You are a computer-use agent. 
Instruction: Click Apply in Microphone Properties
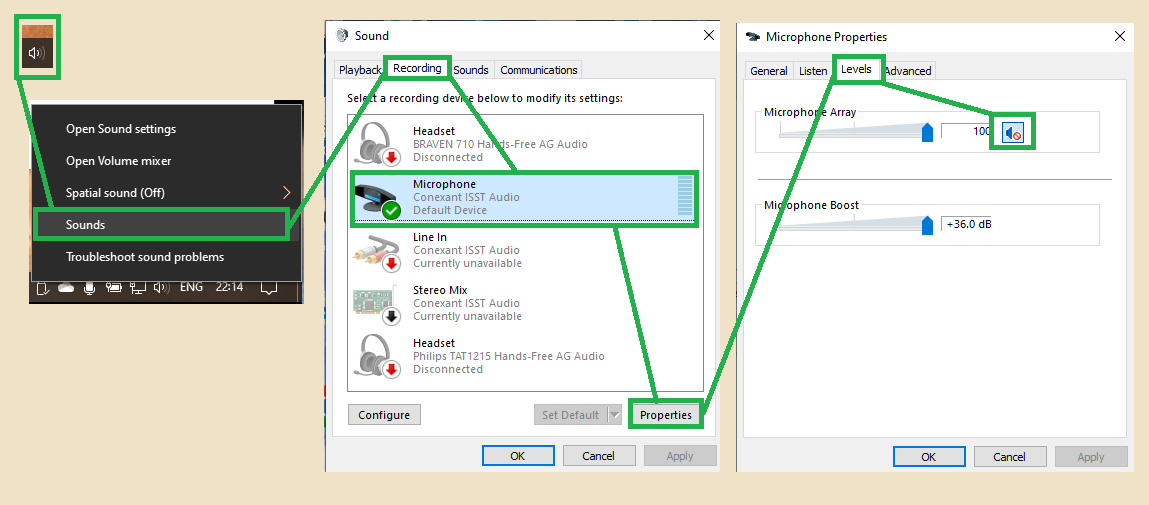[x=1090, y=457]
